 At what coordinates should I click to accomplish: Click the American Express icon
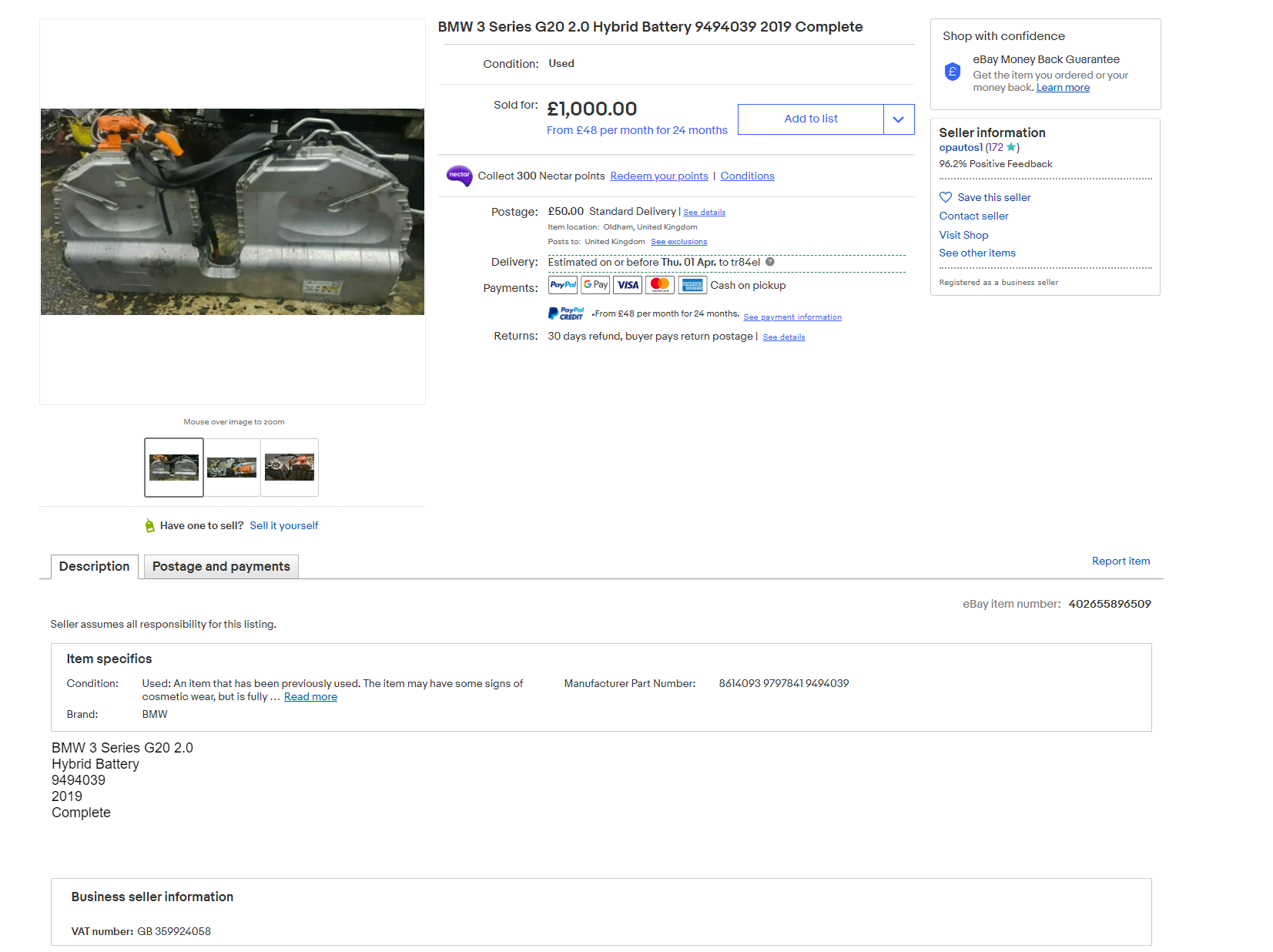pos(692,285)
